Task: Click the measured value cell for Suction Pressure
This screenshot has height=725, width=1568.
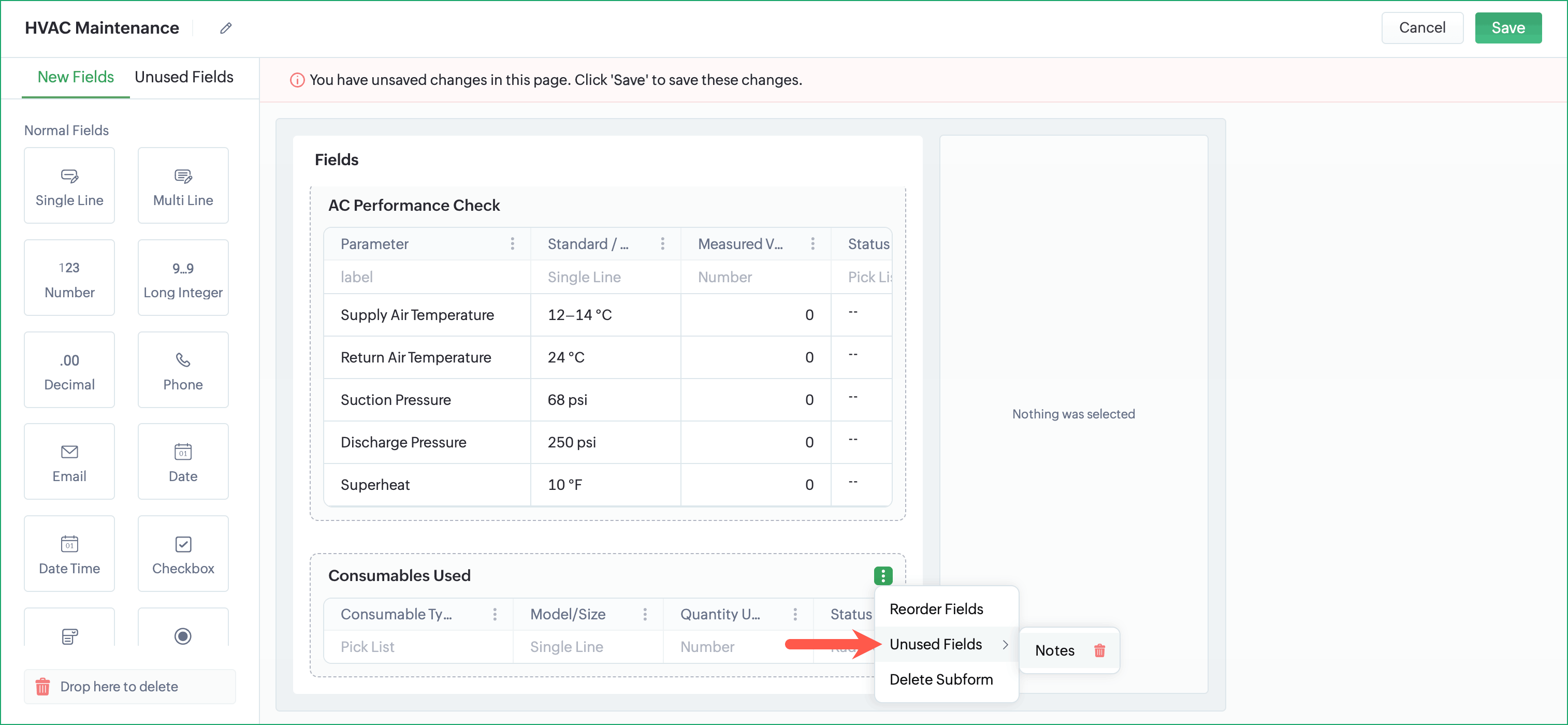Action: click(x=756, y=400)
